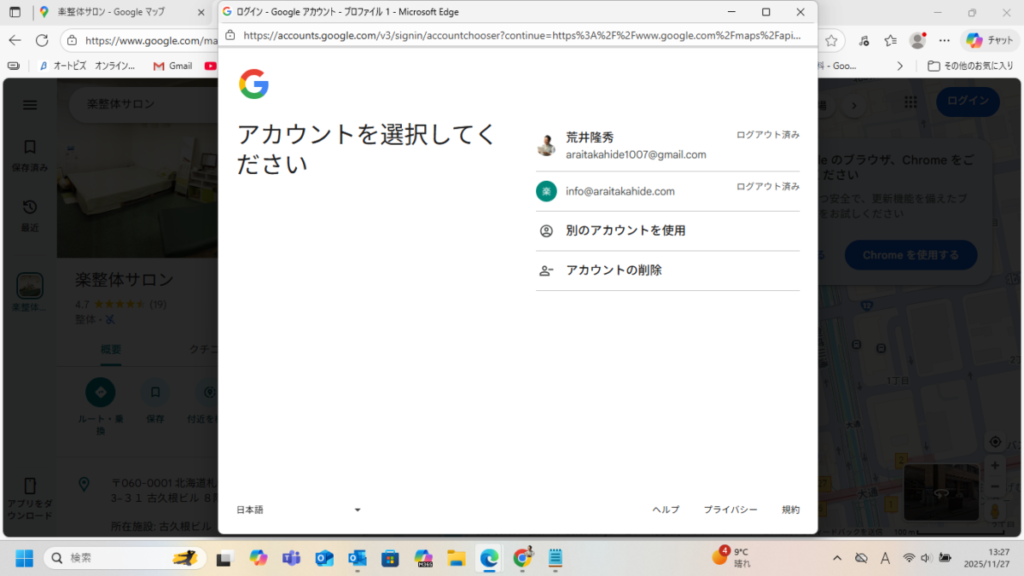Open the Windows Start menu
This screenshot has width=1024, height=576.
click(x=23, y=557)
